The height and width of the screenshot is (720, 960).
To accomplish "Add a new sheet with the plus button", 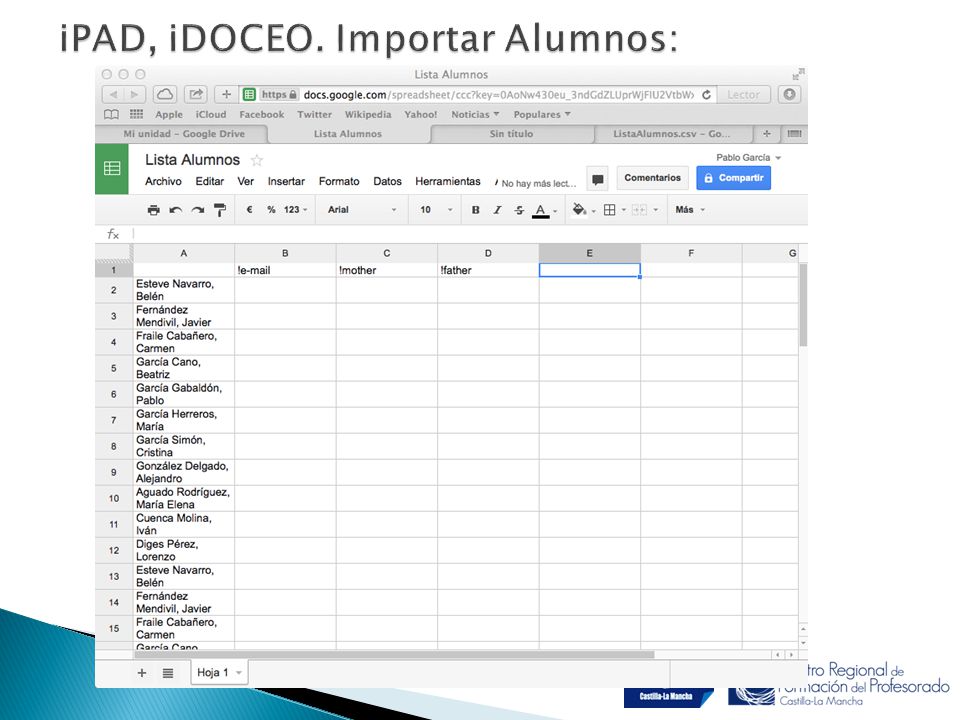I will [142, 673].
